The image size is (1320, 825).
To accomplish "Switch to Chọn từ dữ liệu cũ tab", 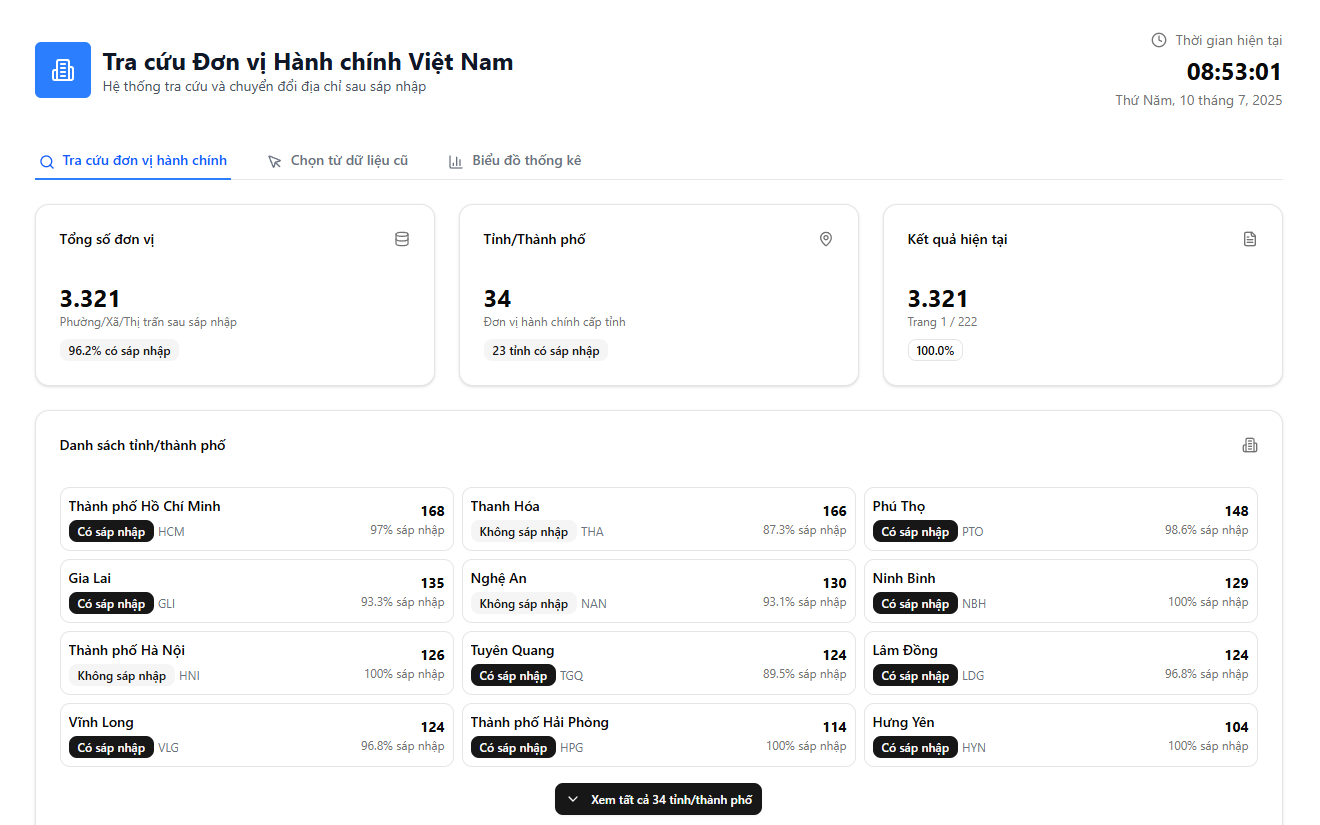I will (348, 161).
